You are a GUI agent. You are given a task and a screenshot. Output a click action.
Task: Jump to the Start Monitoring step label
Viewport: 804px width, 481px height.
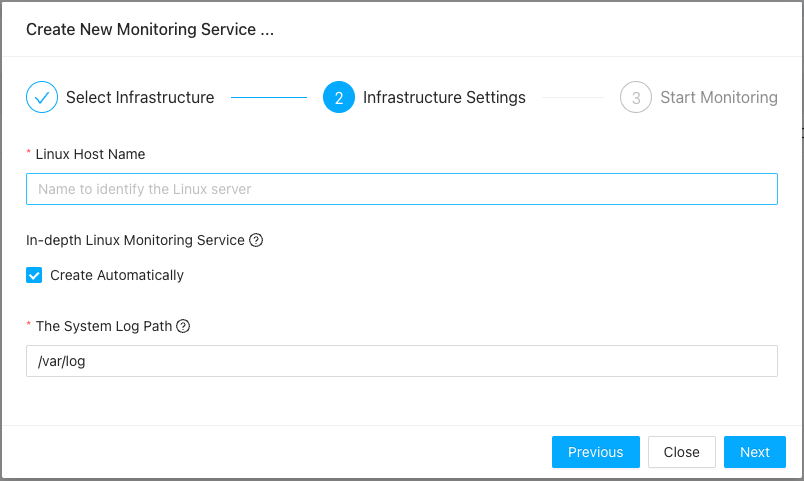[718, 98]
